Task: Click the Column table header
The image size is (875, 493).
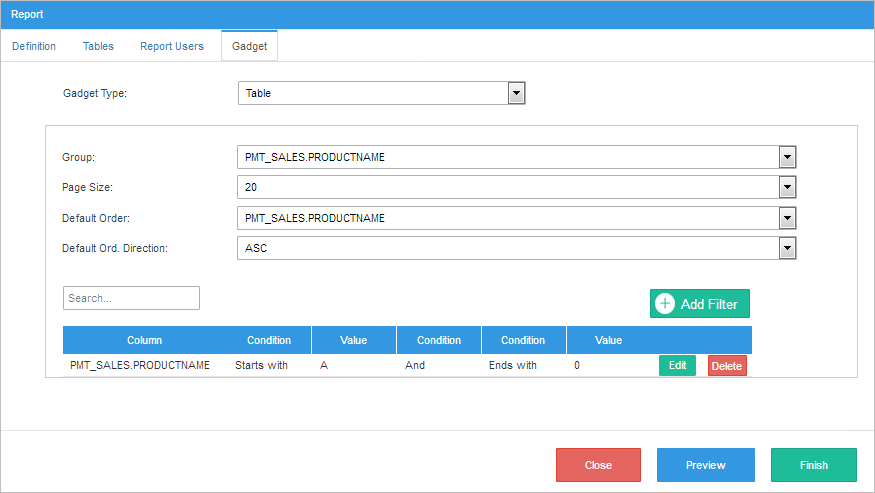Action: [144, 340]
